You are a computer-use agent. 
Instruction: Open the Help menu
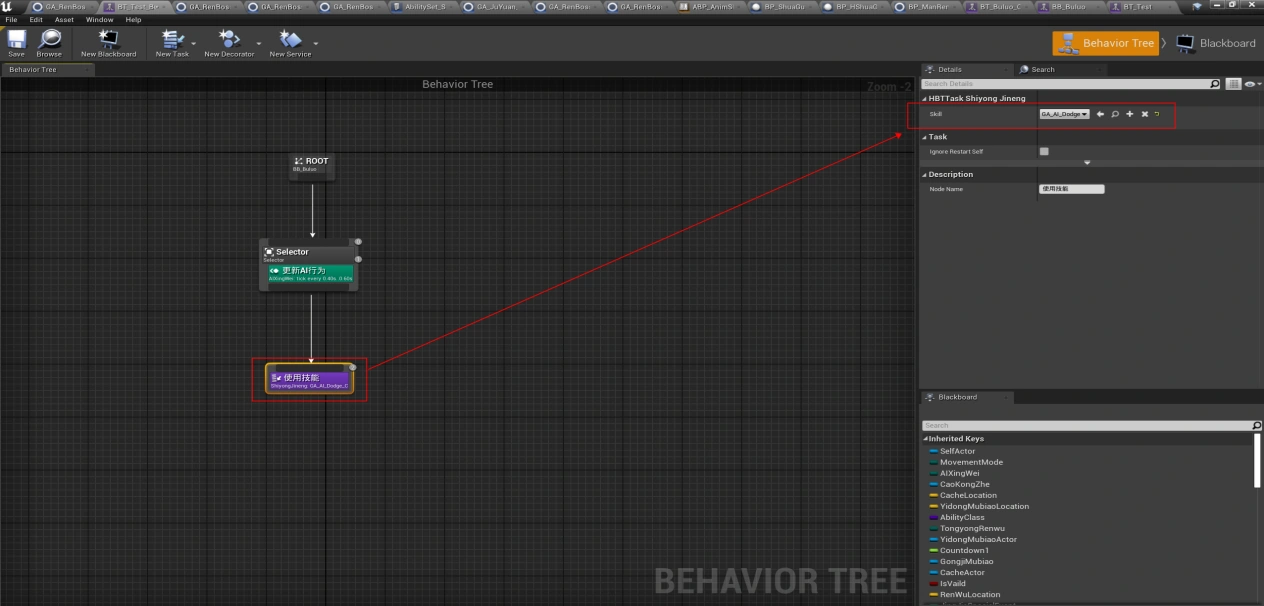click(x=133, y=19)
